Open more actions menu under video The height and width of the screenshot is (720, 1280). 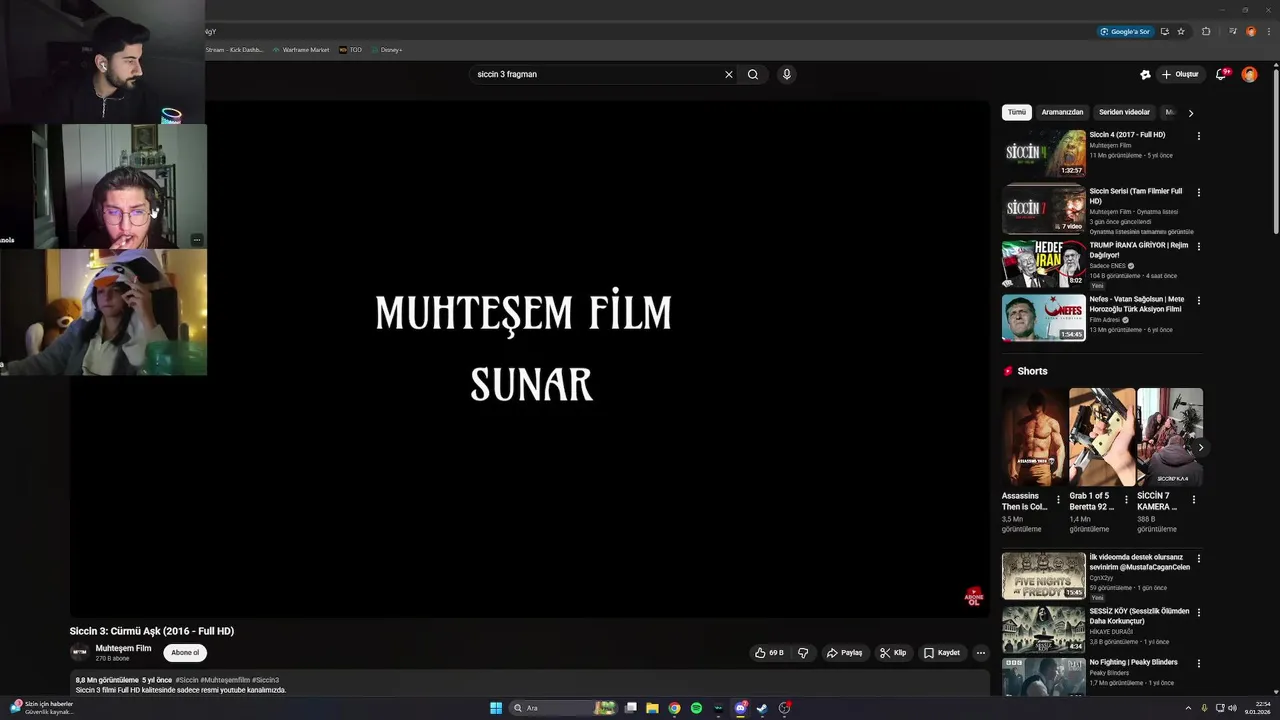point(981,653)
